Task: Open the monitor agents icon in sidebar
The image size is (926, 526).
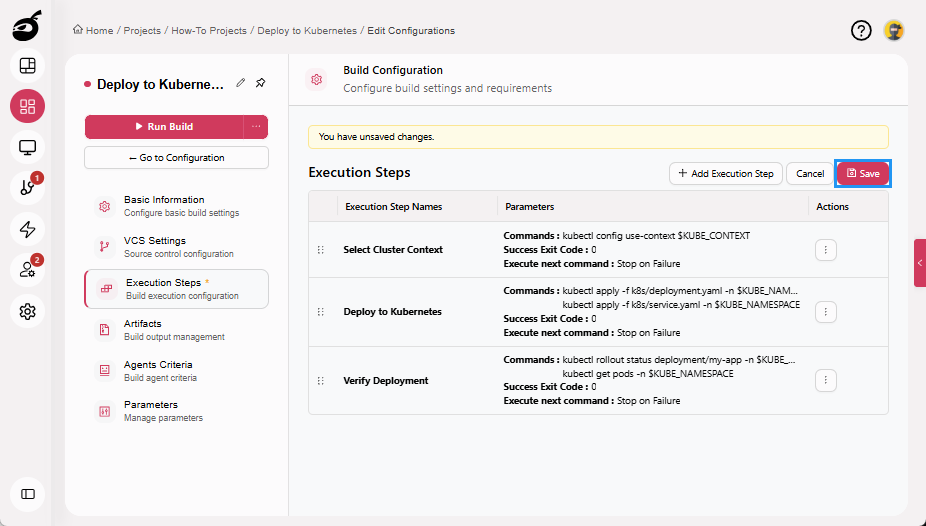Action: click(x=28, y=147)
